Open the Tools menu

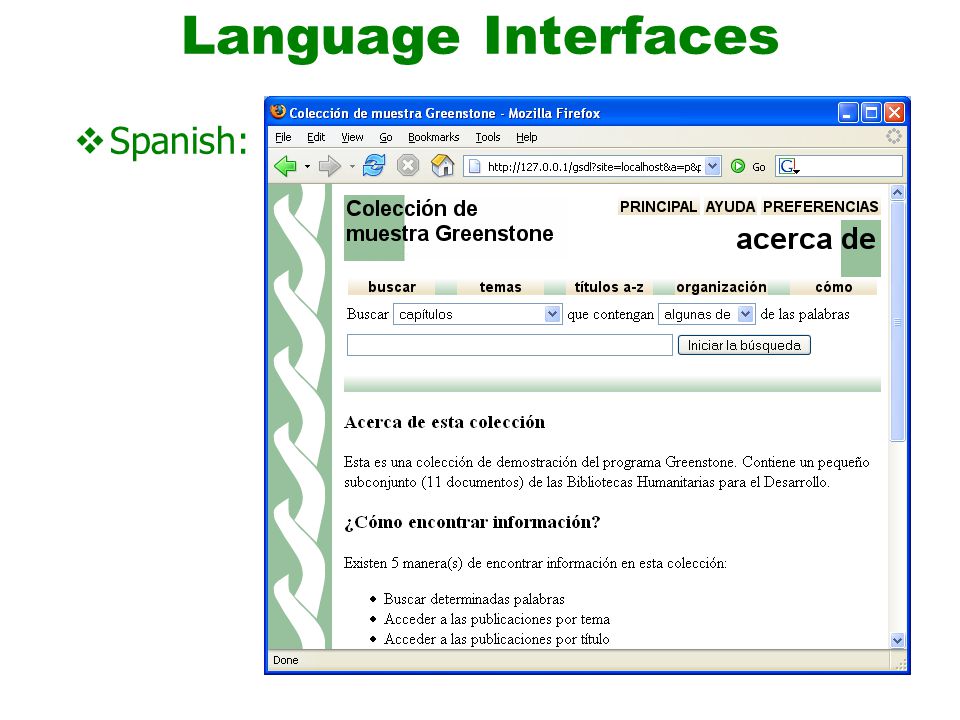[488, 137]
